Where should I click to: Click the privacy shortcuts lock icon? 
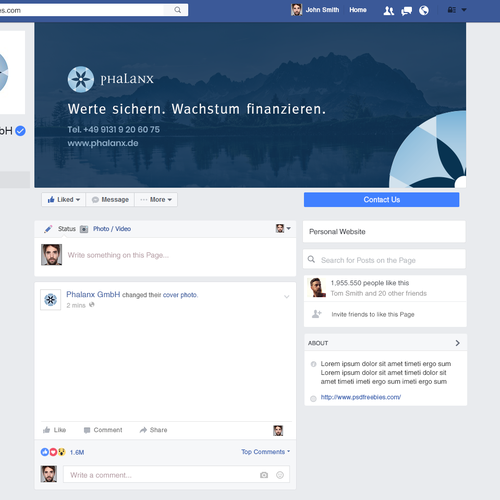[x=451, y=10]
